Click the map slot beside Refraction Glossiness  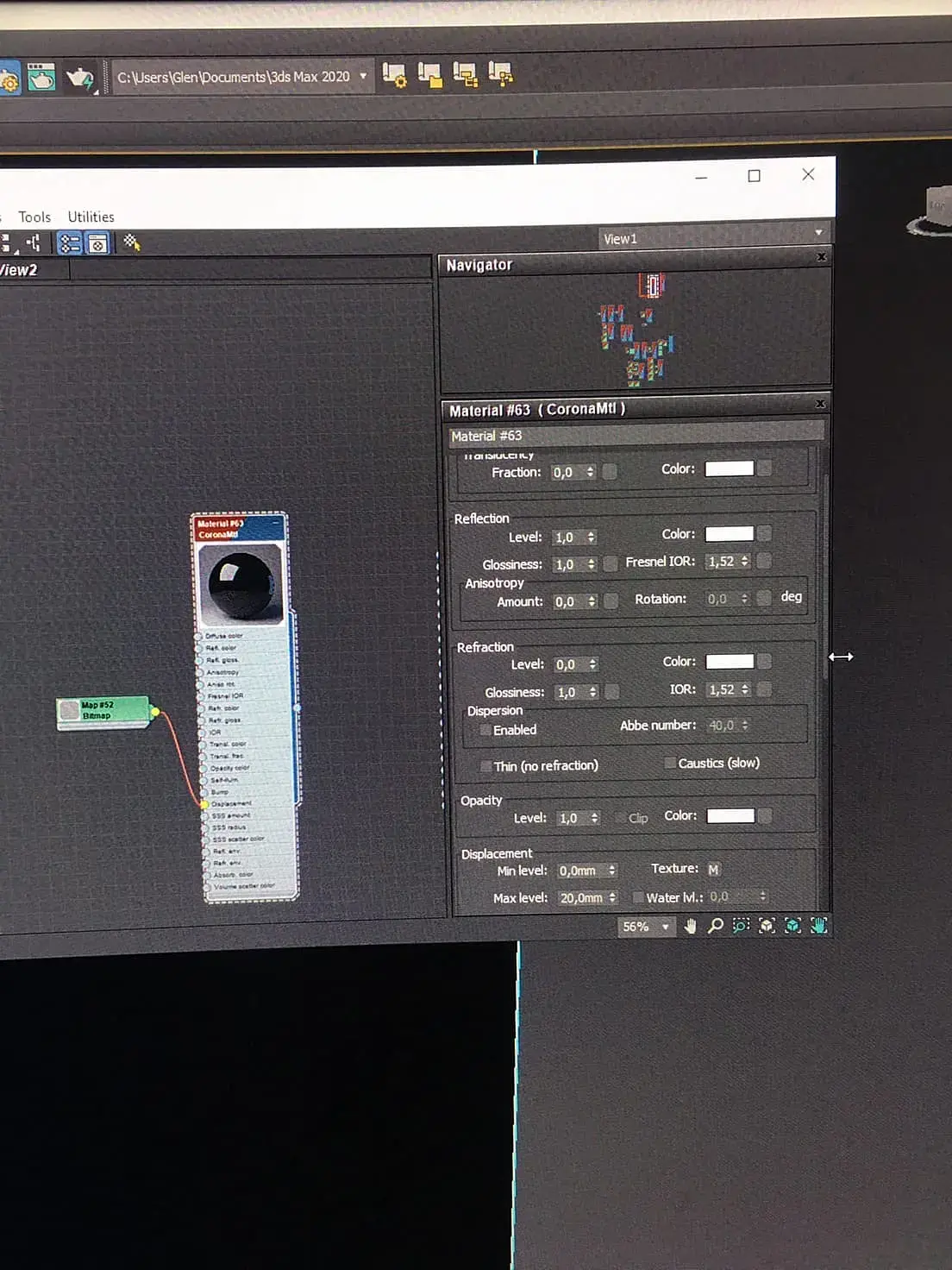(612, 692)
